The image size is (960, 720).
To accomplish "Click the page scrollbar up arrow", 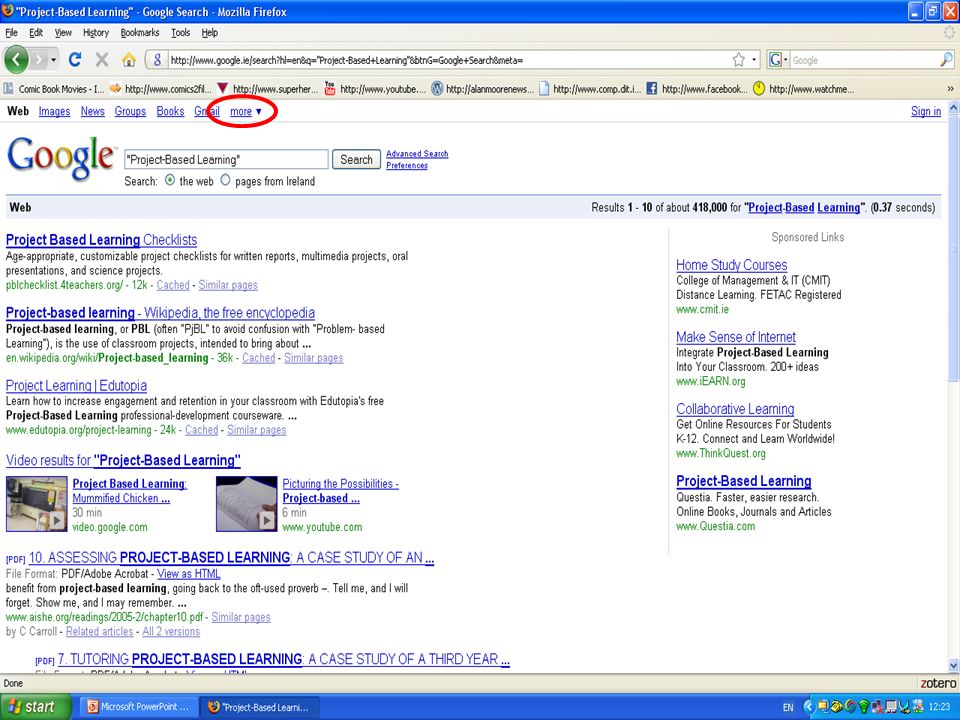I will click(953, 108).
